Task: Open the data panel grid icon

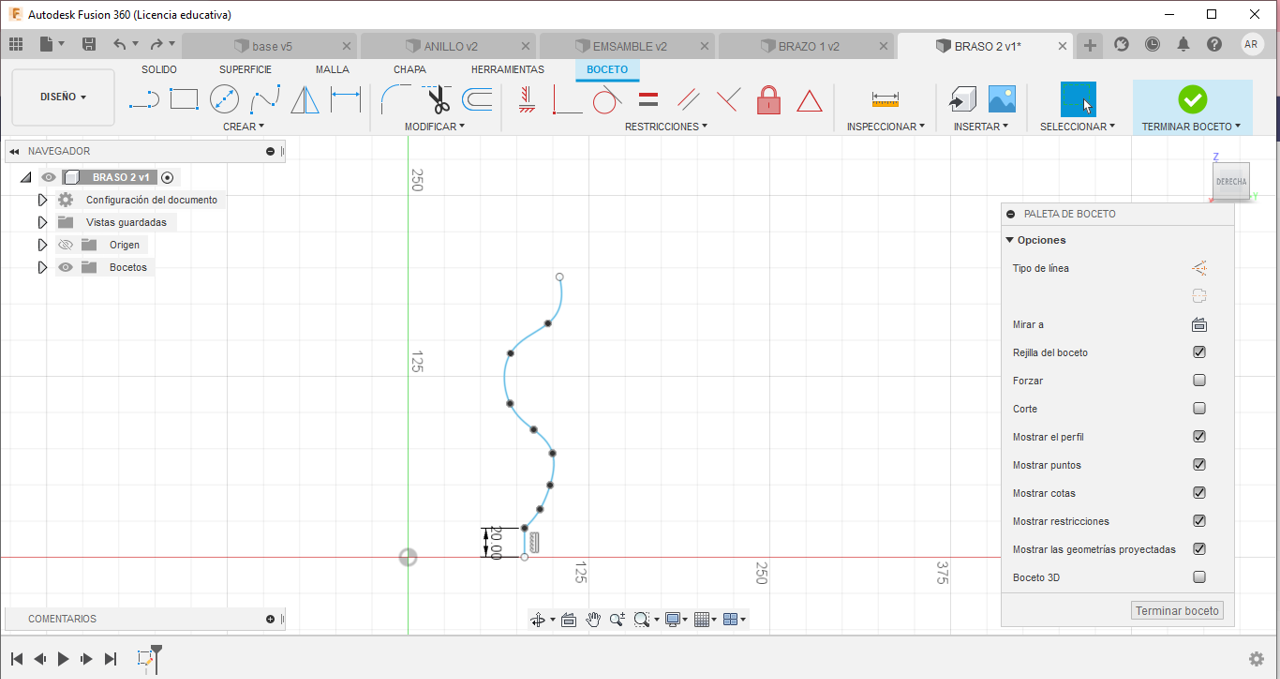Action: 15,44
